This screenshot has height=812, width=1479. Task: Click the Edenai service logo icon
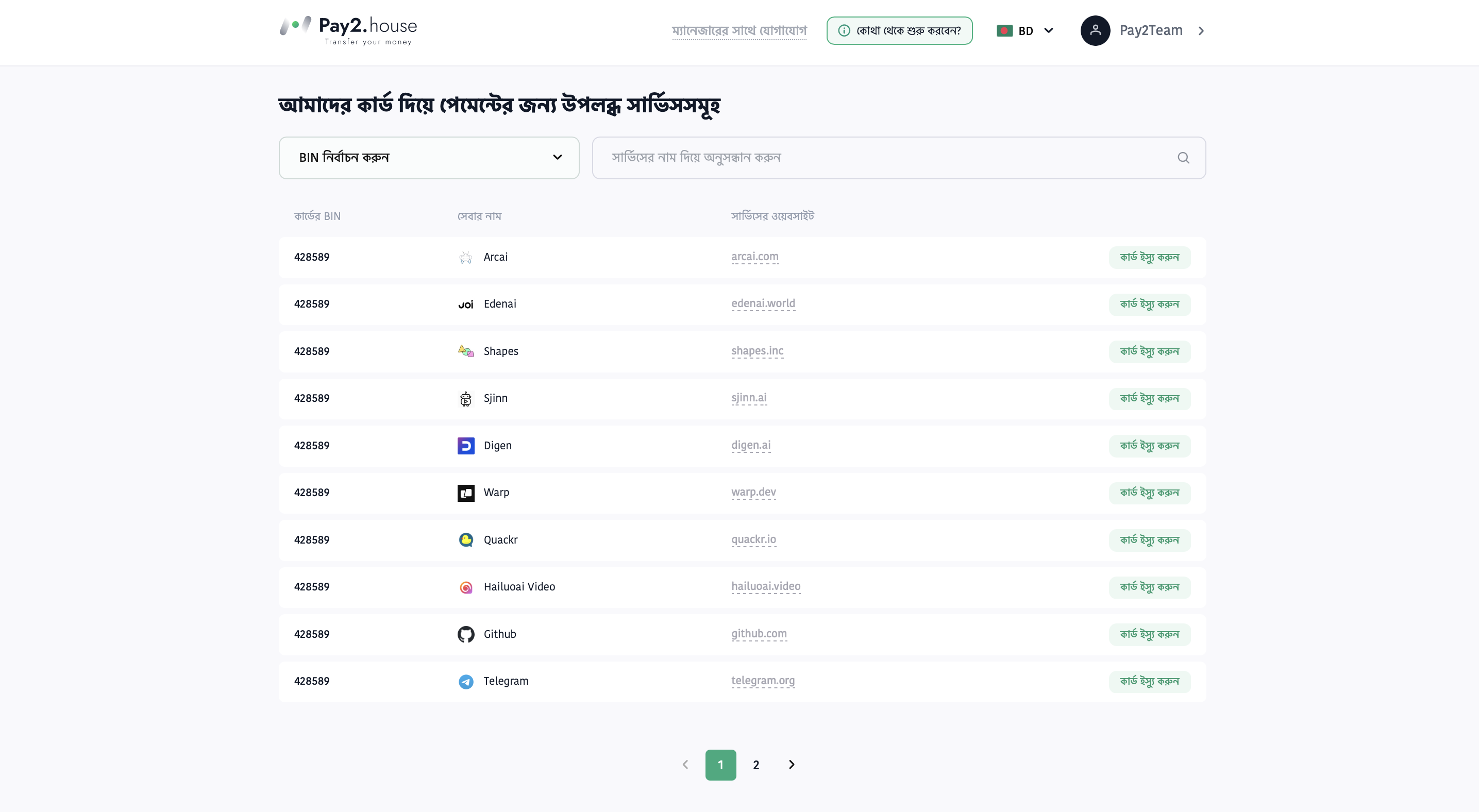[466, 304]
